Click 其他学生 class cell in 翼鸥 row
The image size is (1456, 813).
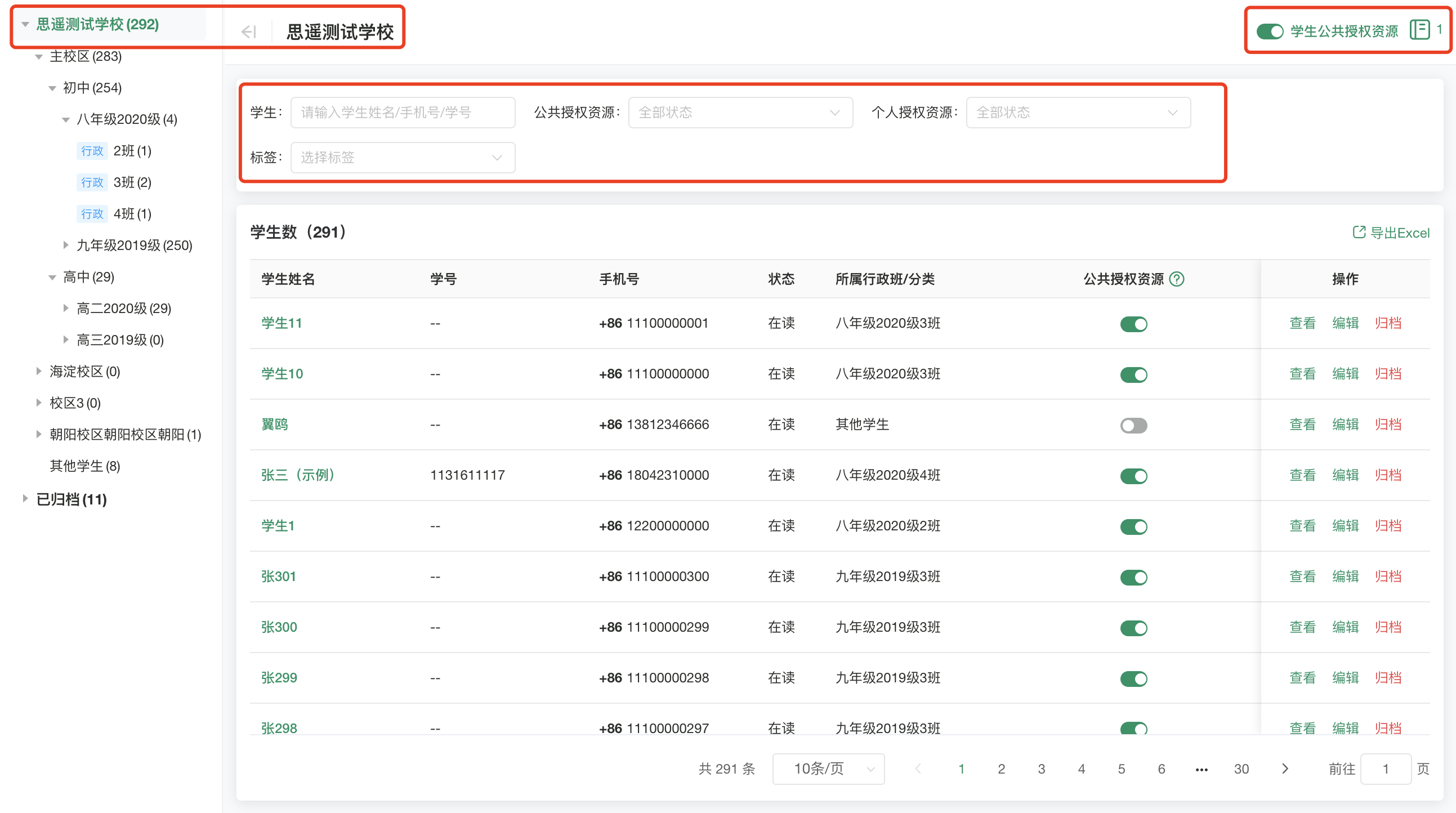[862, 425]
